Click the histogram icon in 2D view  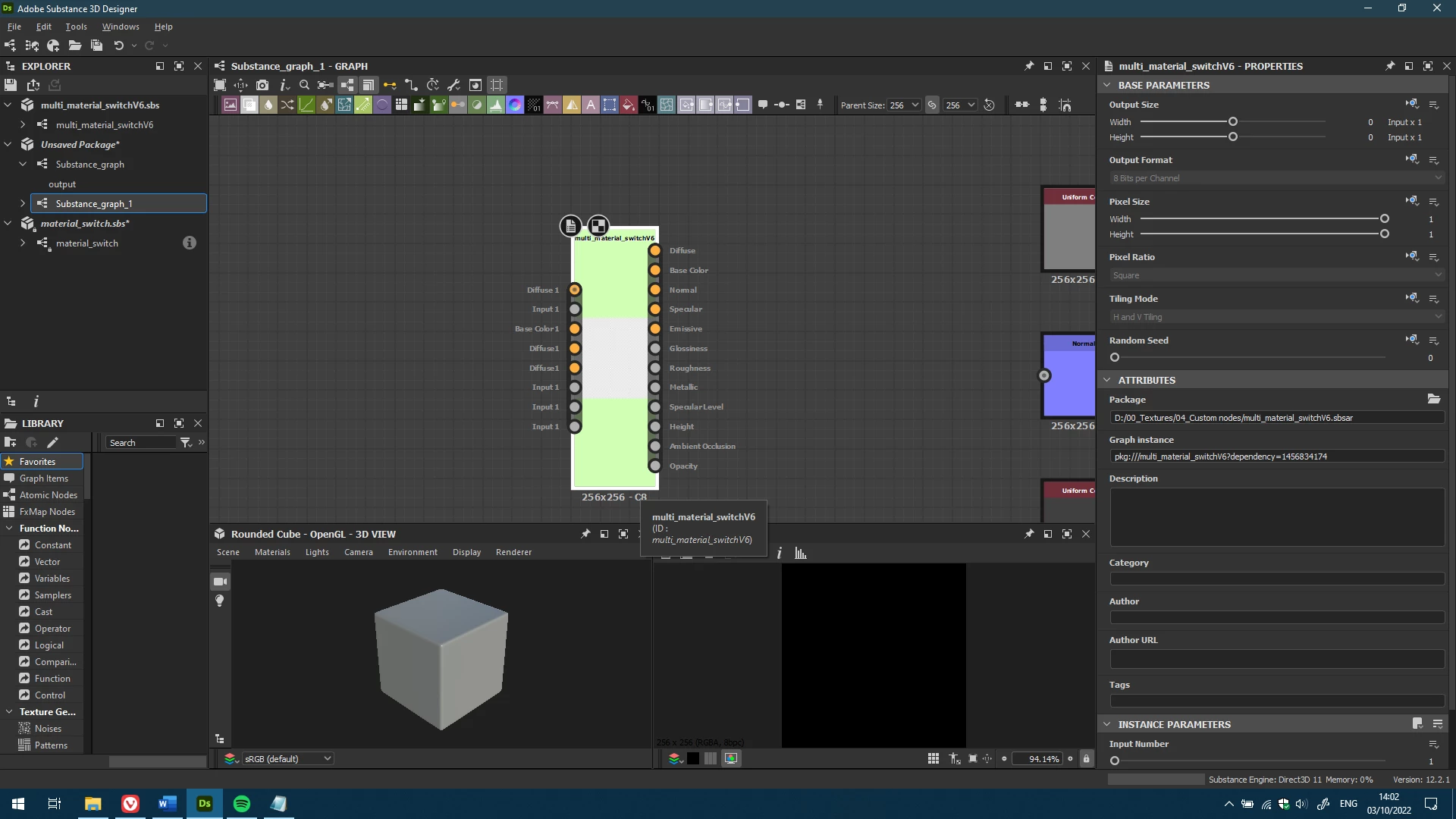tap(801, 553)
